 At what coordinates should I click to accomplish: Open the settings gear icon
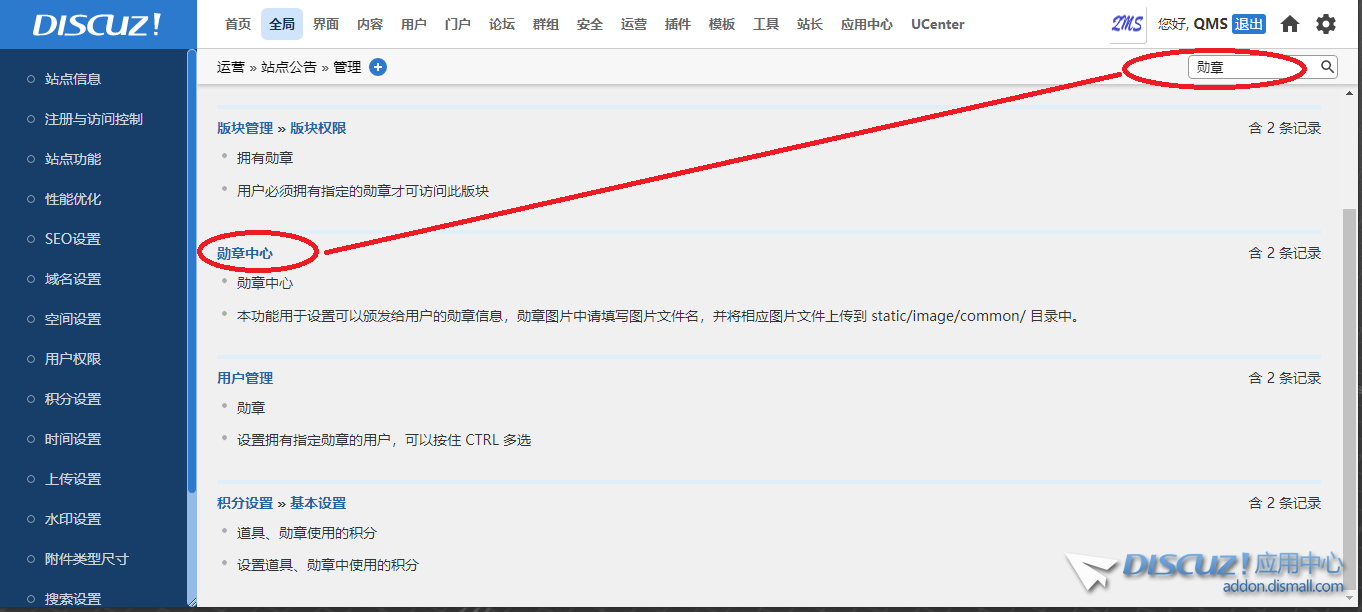(x=1325, y=24)
